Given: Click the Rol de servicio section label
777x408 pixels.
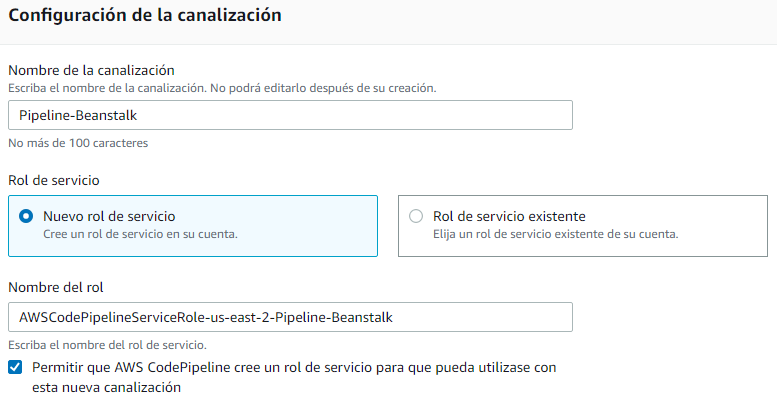Looking at the screenshot, I should click(54, 180).
